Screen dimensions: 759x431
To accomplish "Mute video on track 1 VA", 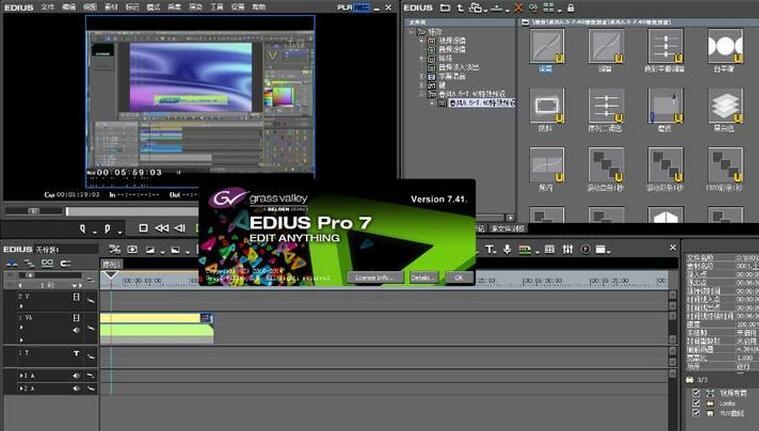I will [x=76, y=318].
